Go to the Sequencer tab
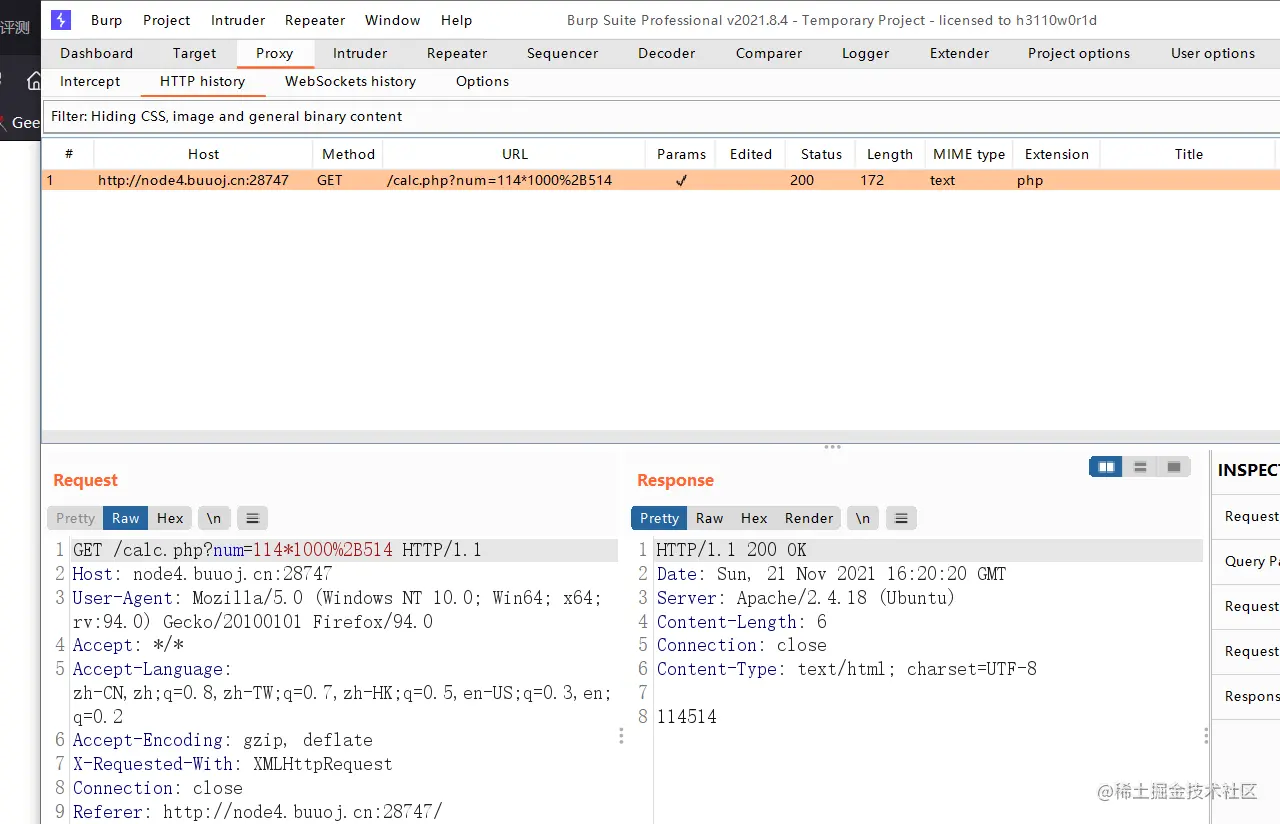1280x824 pixels. click(x=562, y=53)
